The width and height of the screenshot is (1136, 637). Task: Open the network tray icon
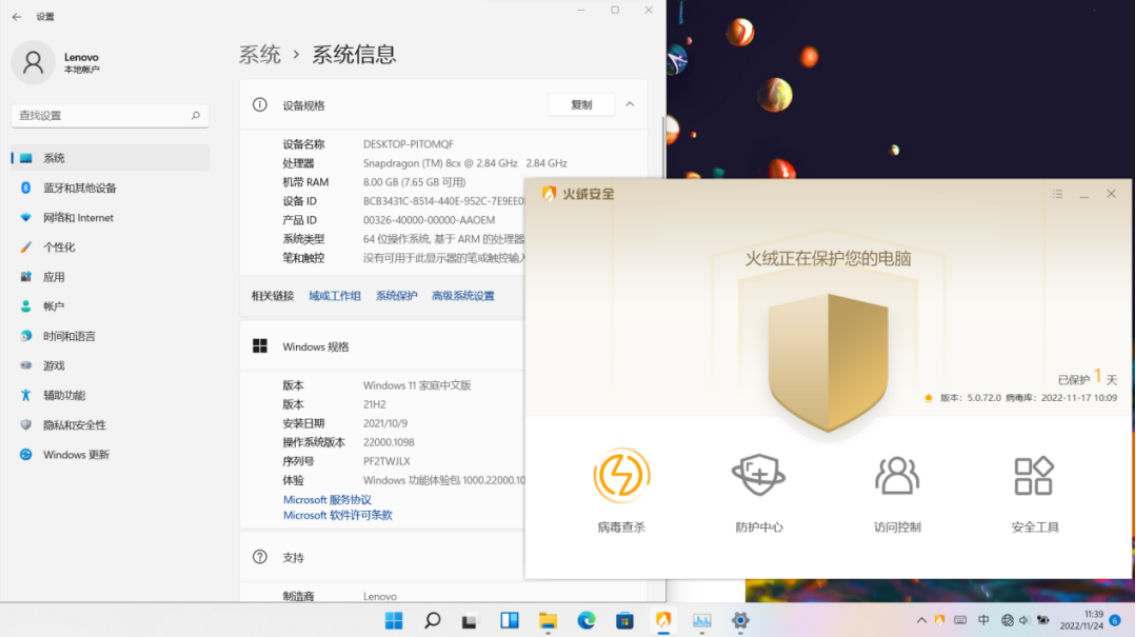pyautogui.click(x=1007, y=620)
